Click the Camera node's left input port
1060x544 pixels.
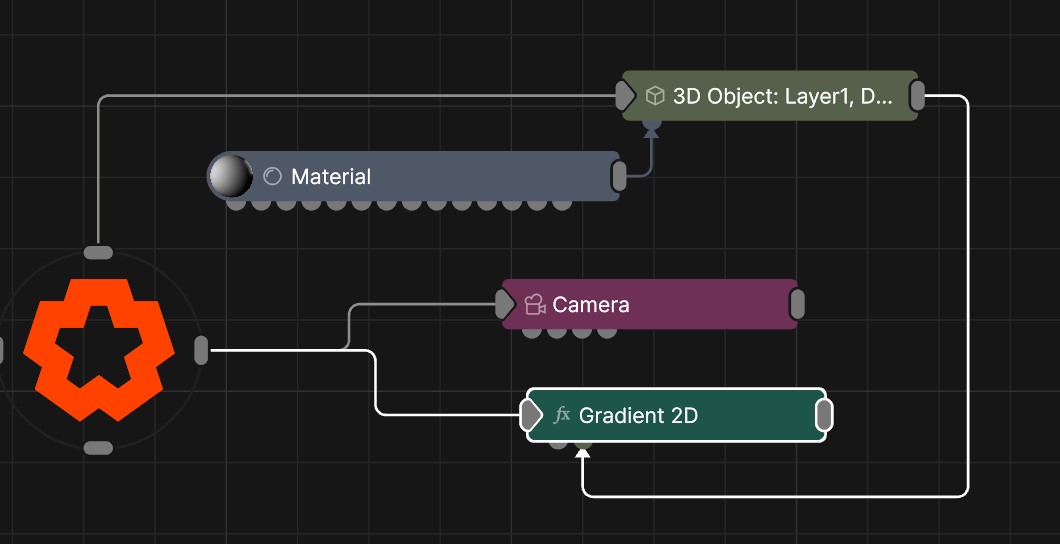tap(505, 304)
